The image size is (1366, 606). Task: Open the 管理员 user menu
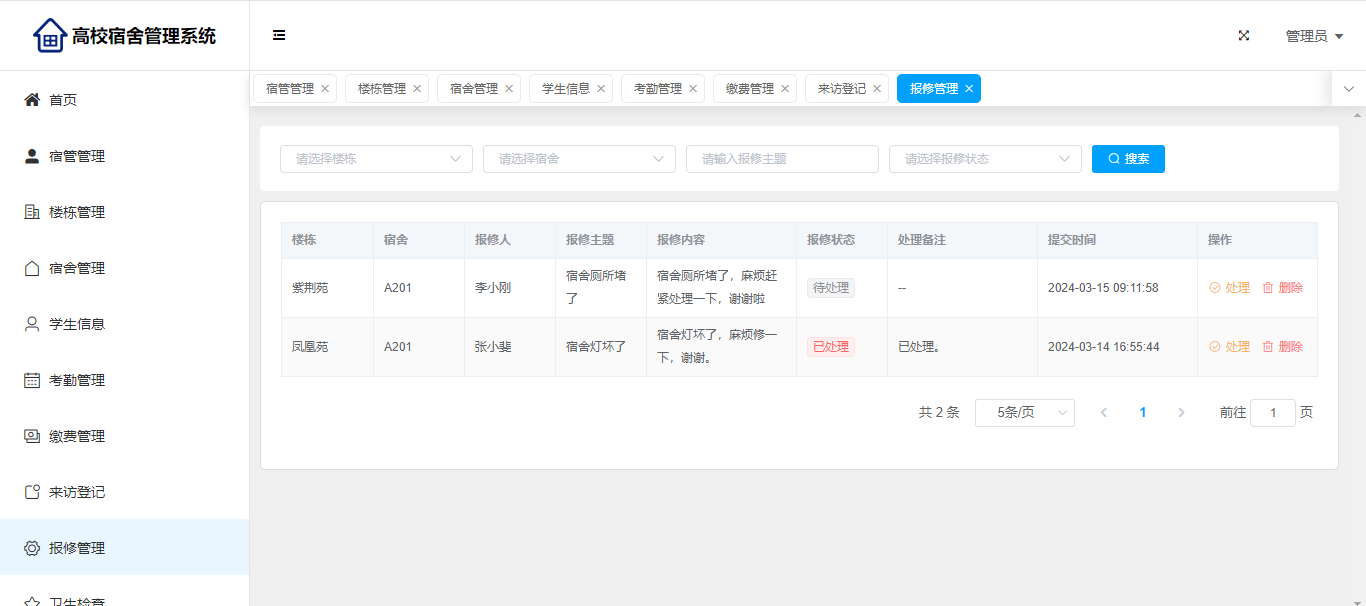point(1313,36)
